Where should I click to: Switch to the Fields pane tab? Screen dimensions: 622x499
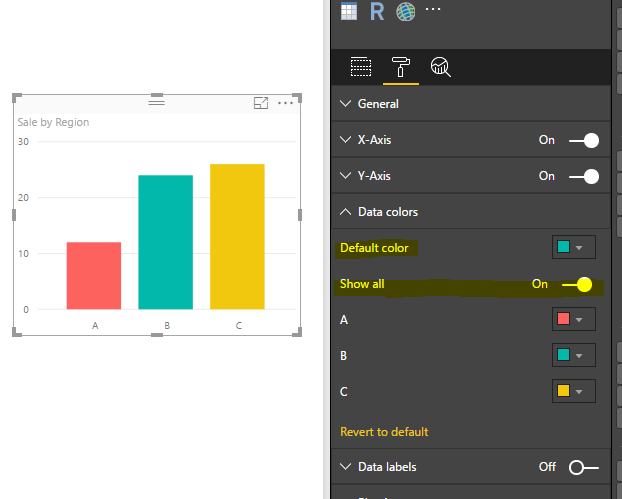pos(361,67)
